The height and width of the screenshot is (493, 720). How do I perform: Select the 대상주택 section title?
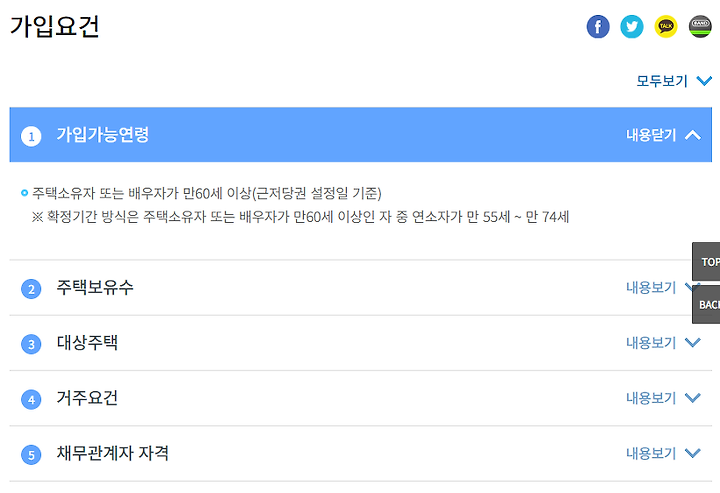[87, 343]
